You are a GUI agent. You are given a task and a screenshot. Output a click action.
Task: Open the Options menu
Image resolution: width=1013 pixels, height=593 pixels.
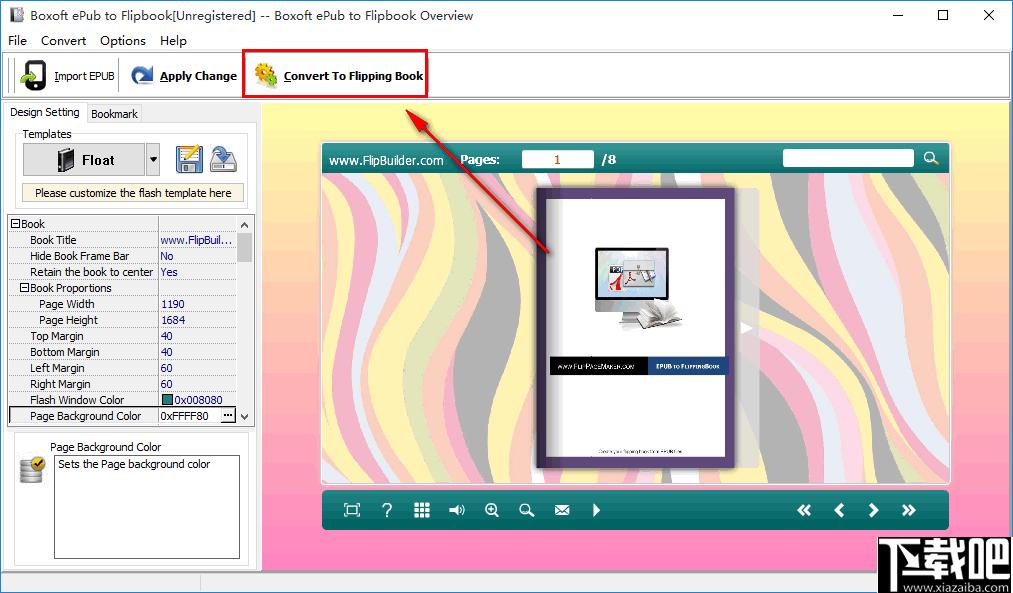[x=123, y=41]
